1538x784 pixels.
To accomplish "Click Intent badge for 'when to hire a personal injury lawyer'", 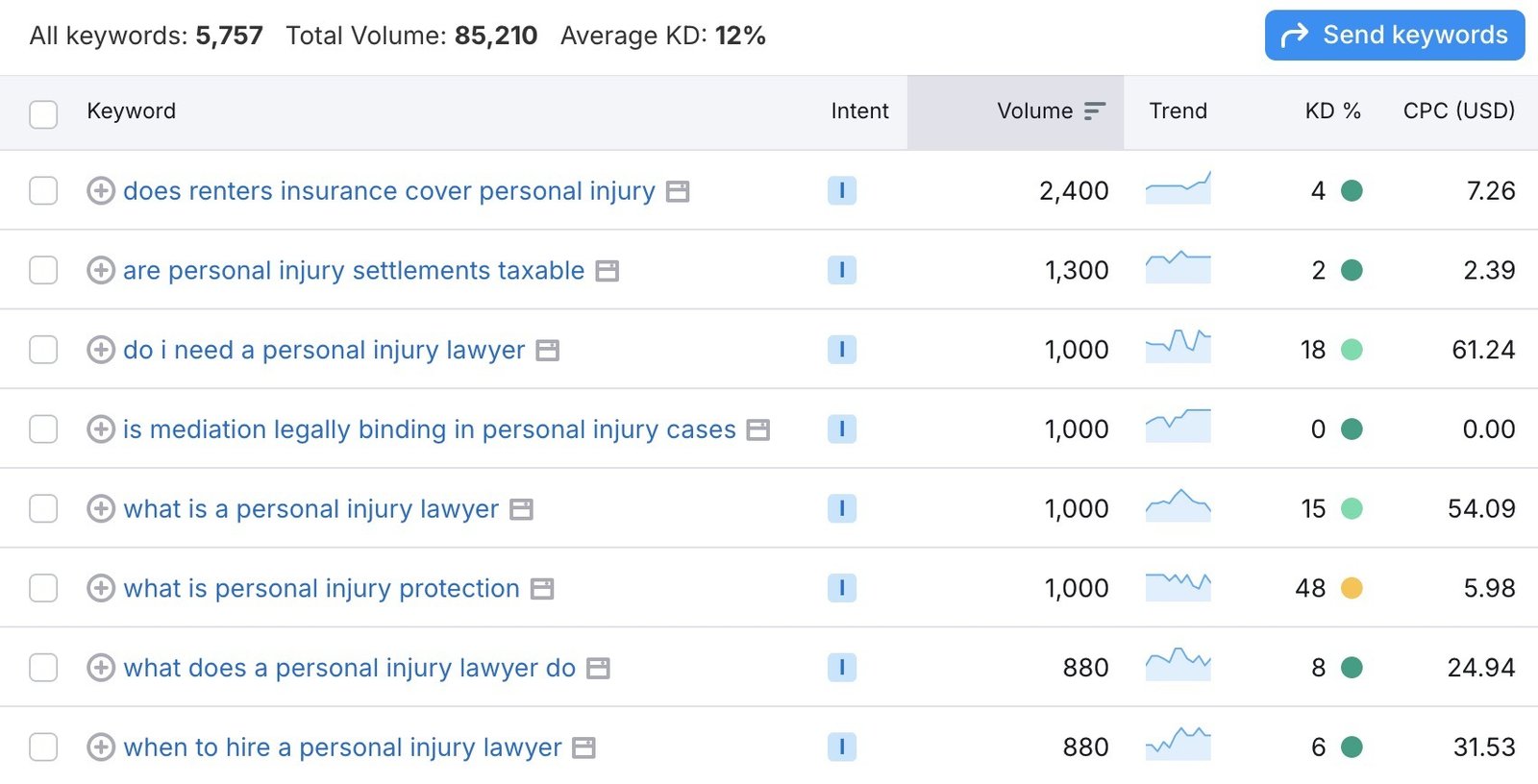I will (842, 747).
